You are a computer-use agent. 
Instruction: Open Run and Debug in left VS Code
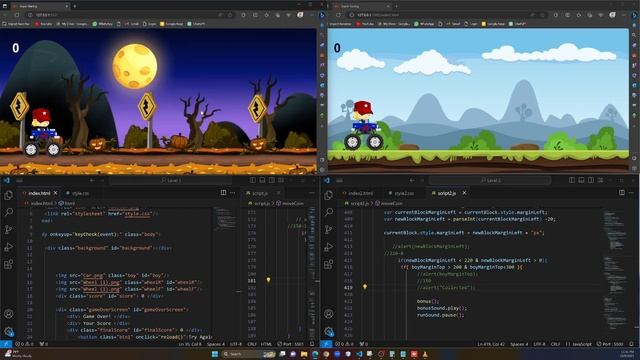pyautogui.click(x=9, y=247)
